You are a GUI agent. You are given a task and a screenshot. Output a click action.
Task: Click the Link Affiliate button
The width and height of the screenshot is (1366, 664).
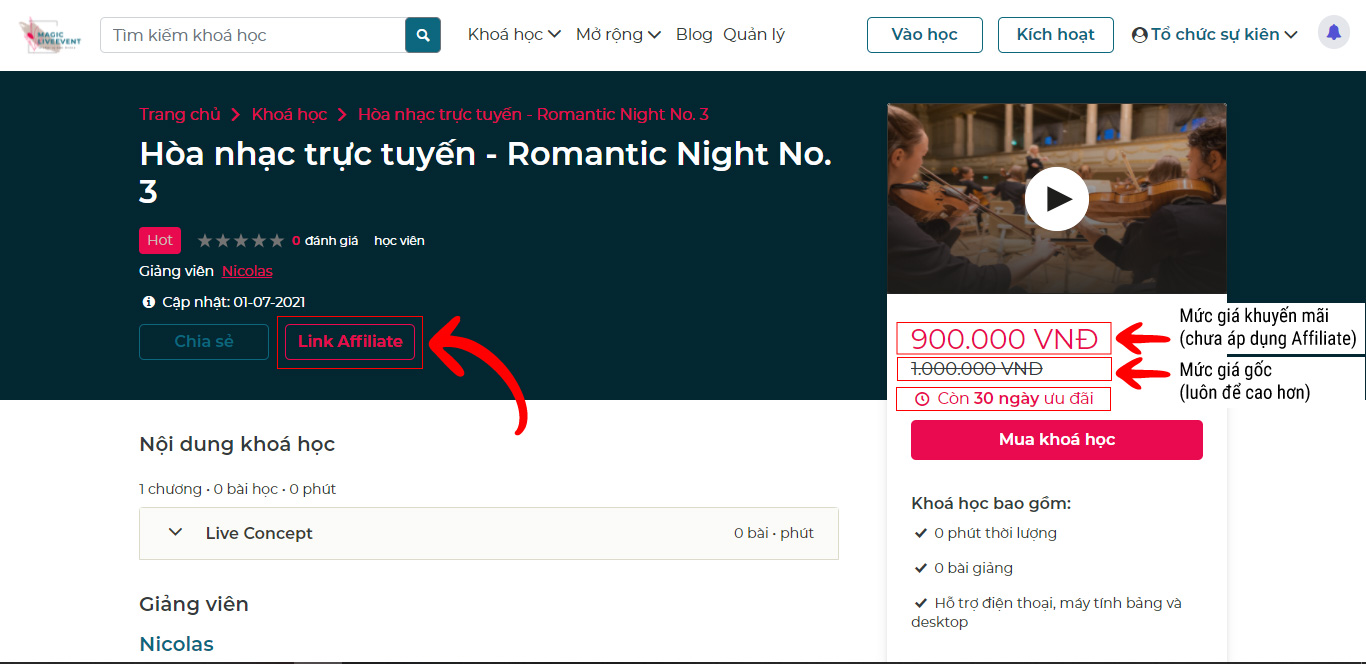pos(350,342)
